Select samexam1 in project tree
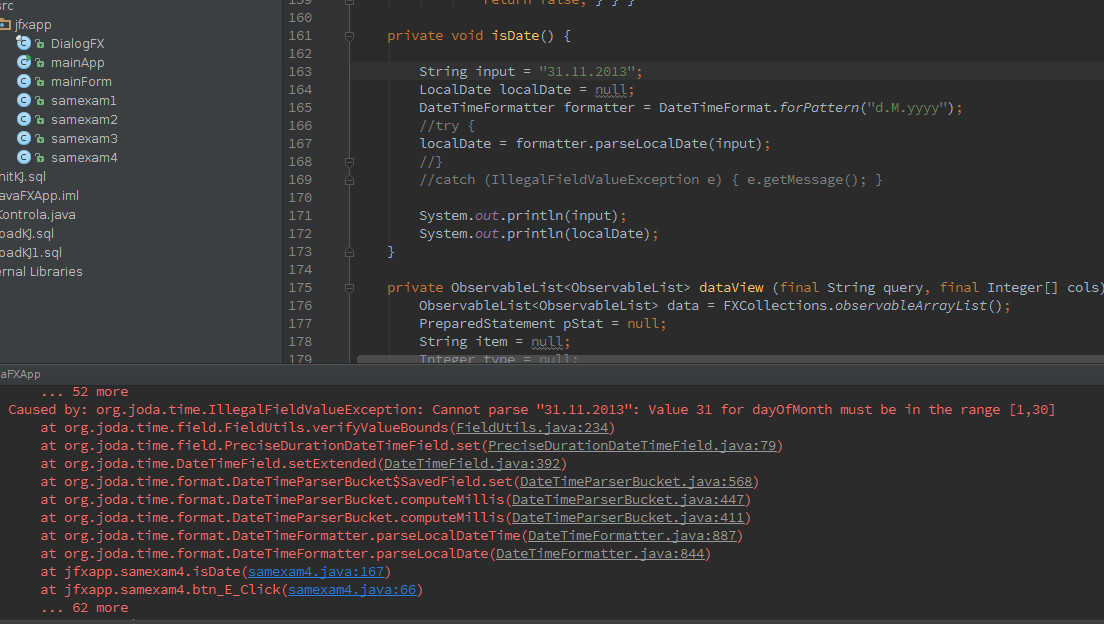This screenshot has height=624, width=1104. [x=83, y=100]
